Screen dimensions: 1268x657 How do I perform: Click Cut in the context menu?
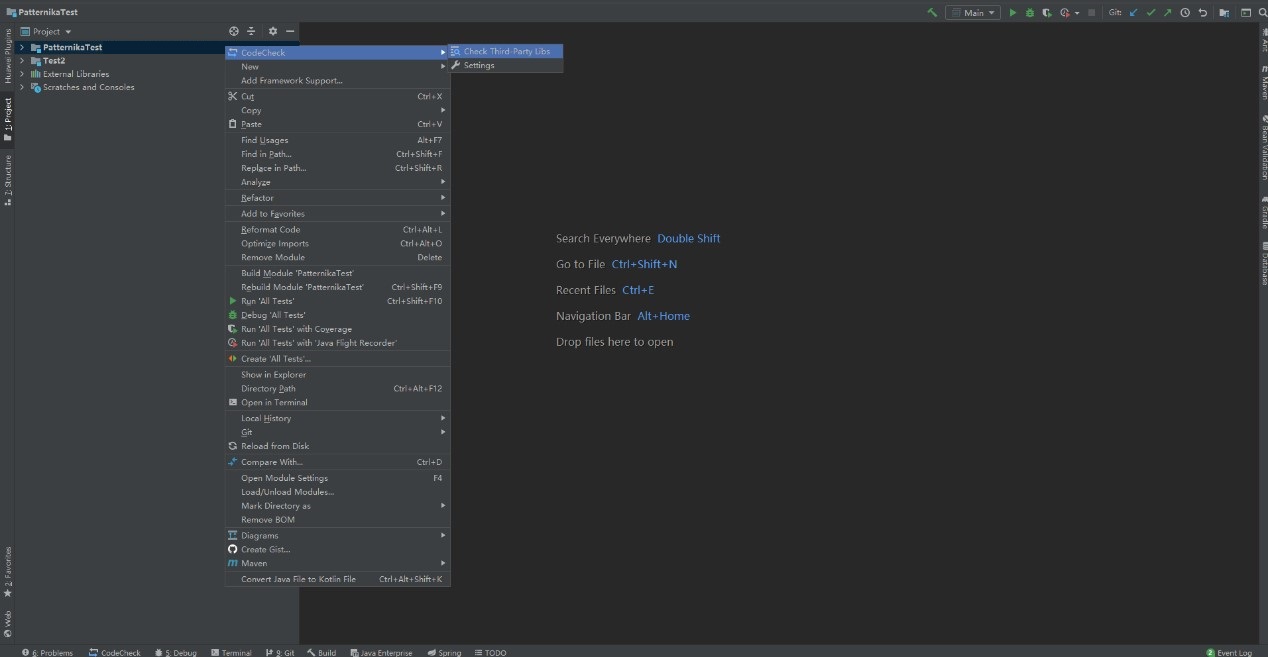tap(338, 97)
